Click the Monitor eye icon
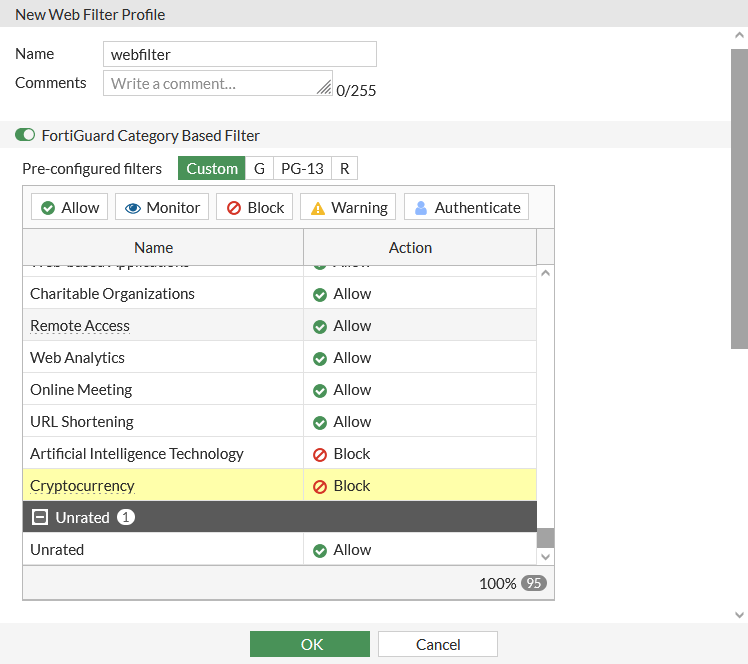Viewport: 748px width, 664px height. point(133,208)
